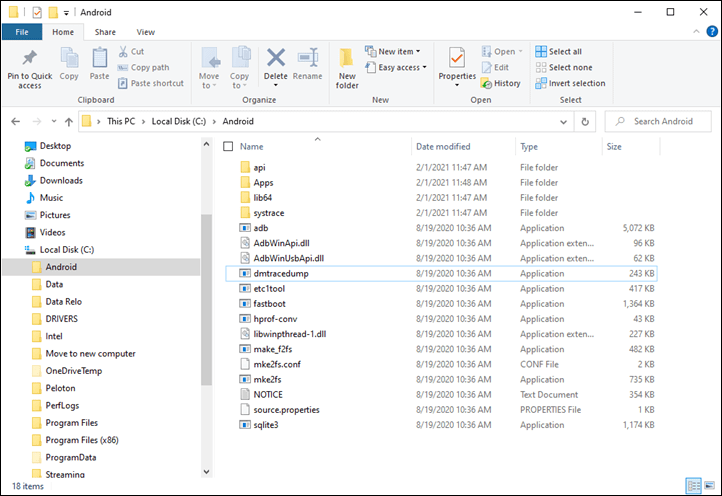The image size is (722, 496).
Task: Create a New folder from ribbon
Action: [x=347, y=68]
